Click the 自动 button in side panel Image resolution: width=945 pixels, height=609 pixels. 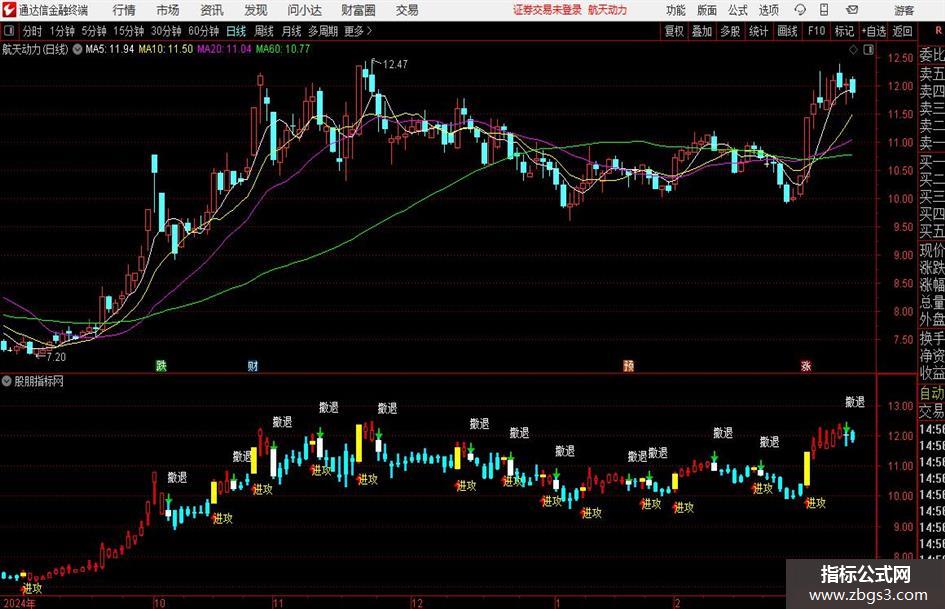click(932, 393)
